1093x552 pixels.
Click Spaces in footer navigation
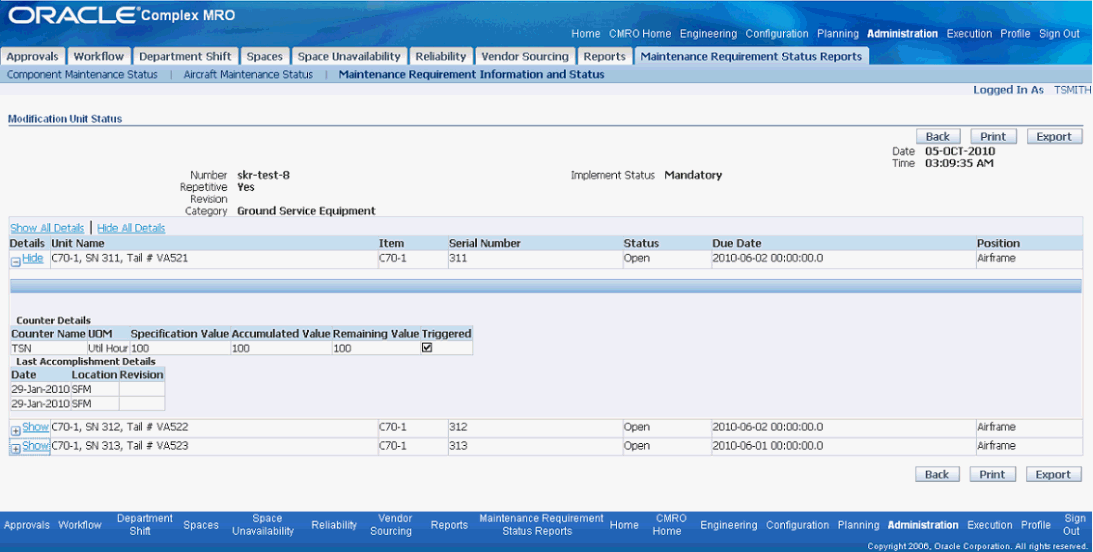(201, 525)
